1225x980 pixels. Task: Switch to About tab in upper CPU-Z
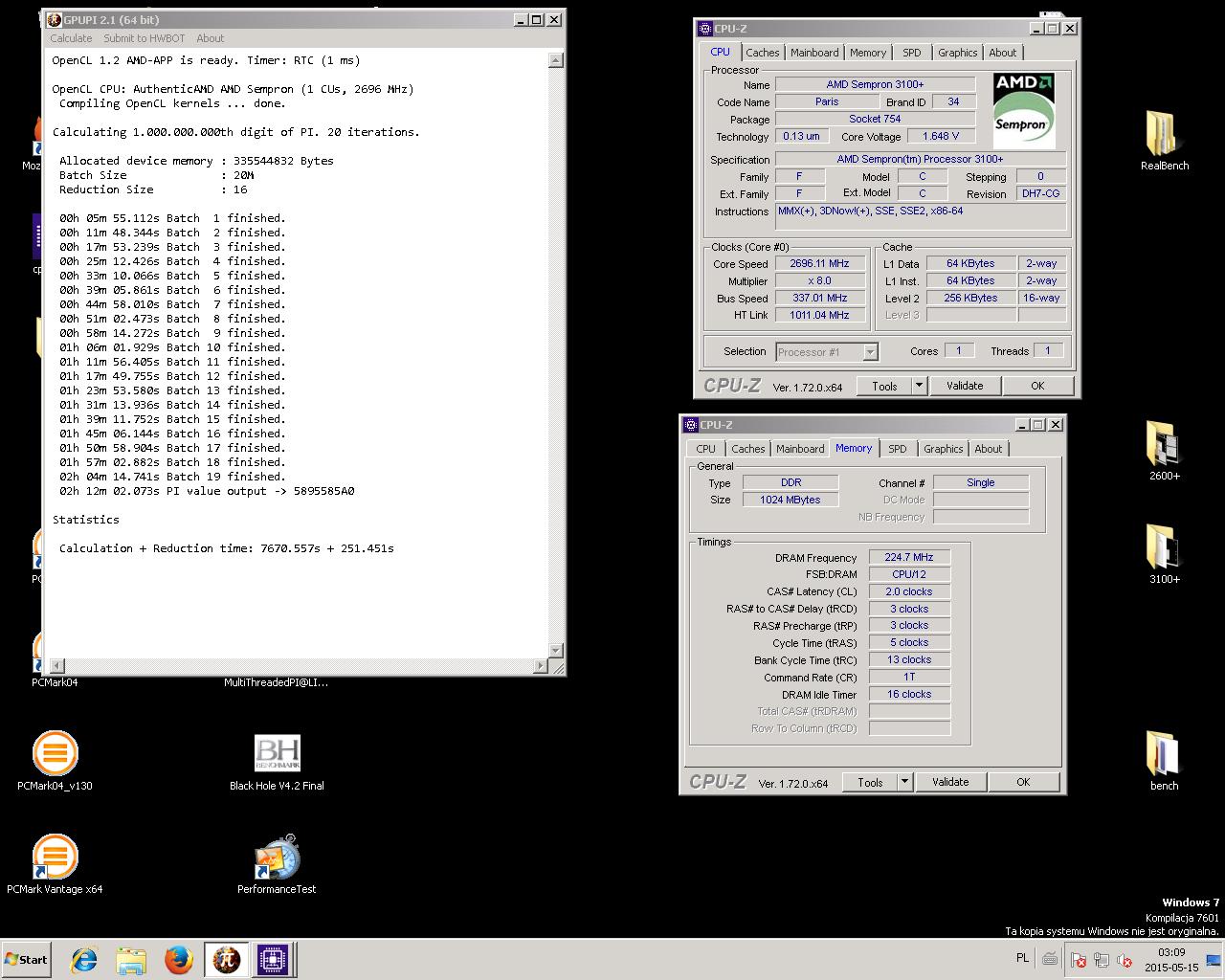1003,53
